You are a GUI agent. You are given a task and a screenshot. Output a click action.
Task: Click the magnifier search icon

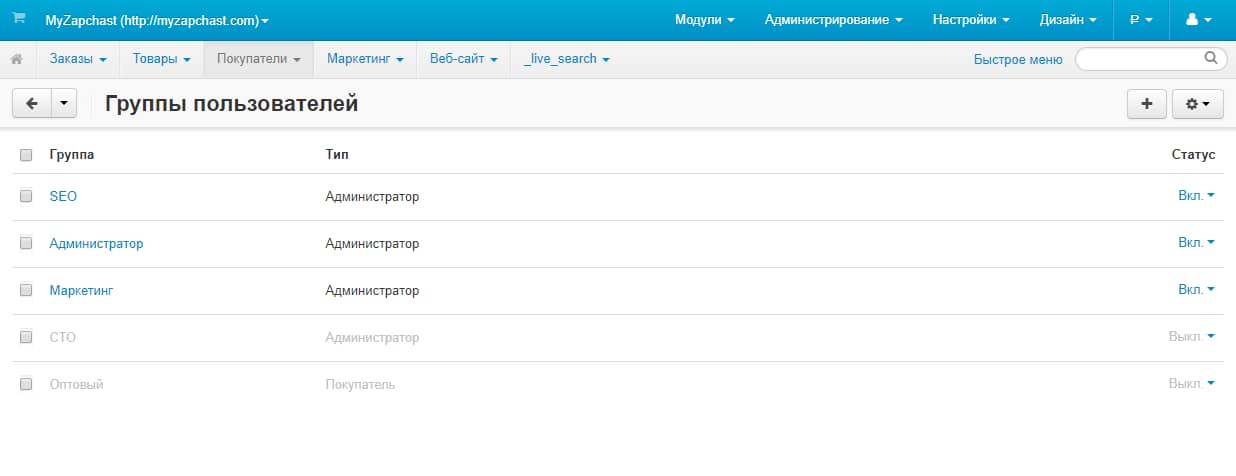[1211, 58]
